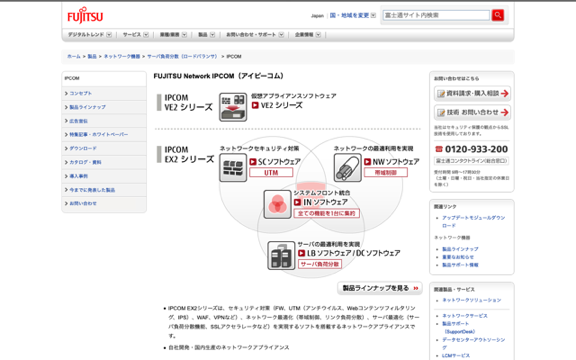576x360 pixels.
Task: Open アップデートモジュールダウンロード related link
Action: coord(474,222)
